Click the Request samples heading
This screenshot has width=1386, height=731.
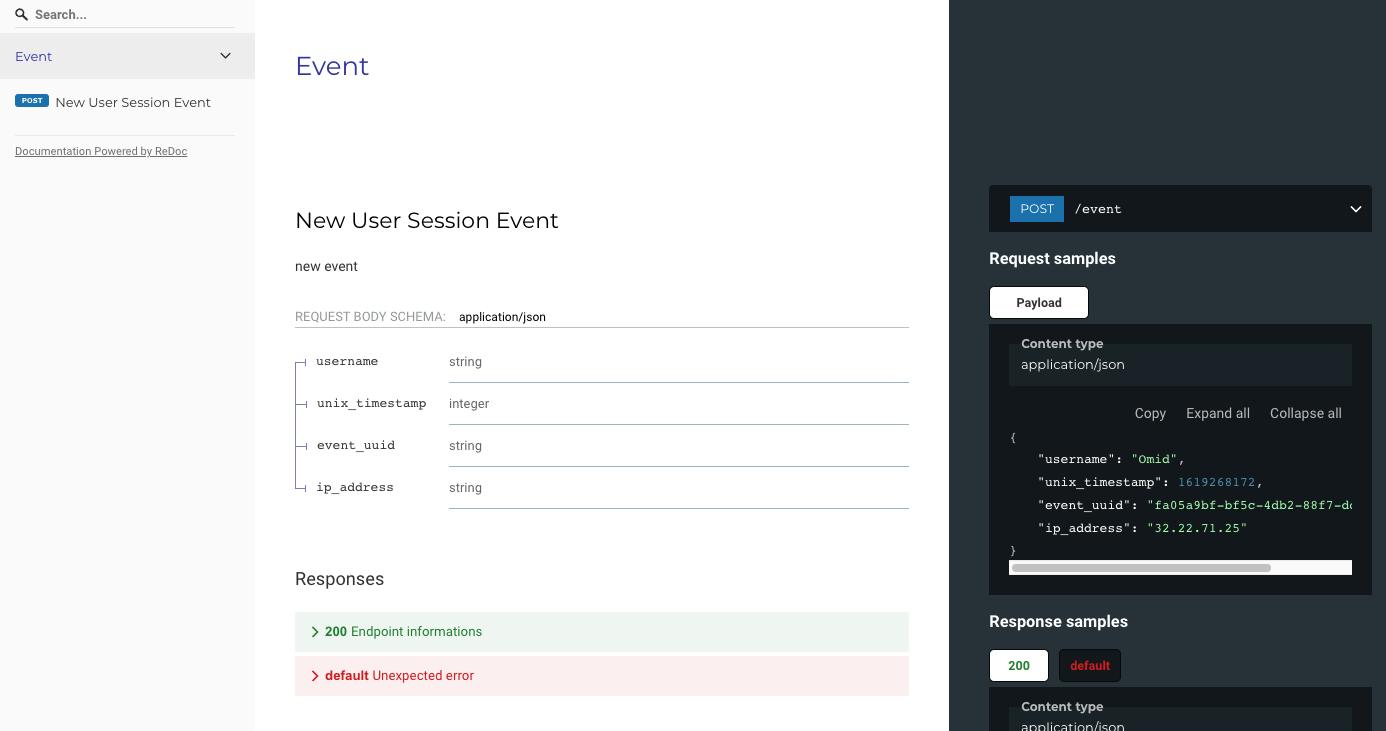pyautogui.click(x=1052, y=259)
